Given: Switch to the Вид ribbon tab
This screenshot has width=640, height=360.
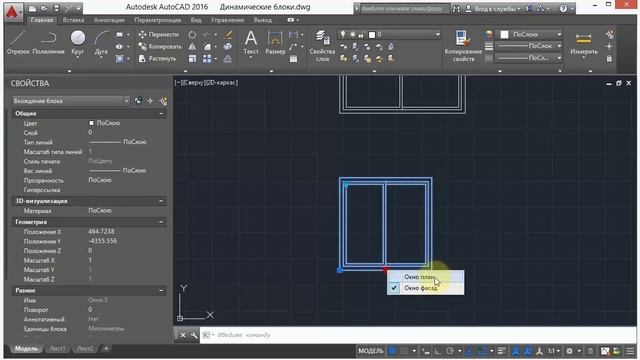Looking at the screenshot, I should click(x=196, y=20).
